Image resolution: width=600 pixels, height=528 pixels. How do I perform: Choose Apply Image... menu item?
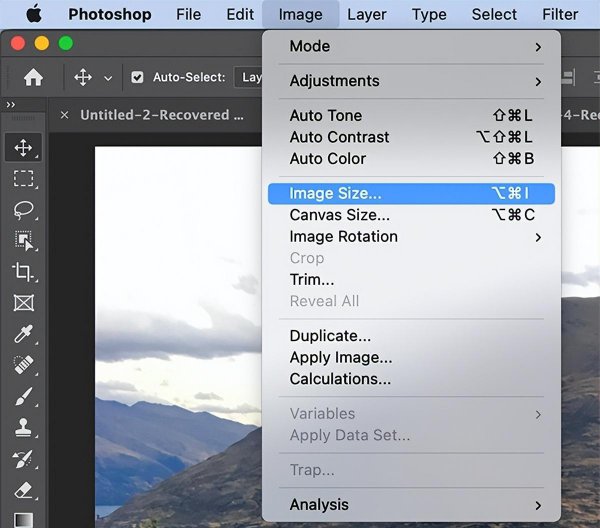411,357
